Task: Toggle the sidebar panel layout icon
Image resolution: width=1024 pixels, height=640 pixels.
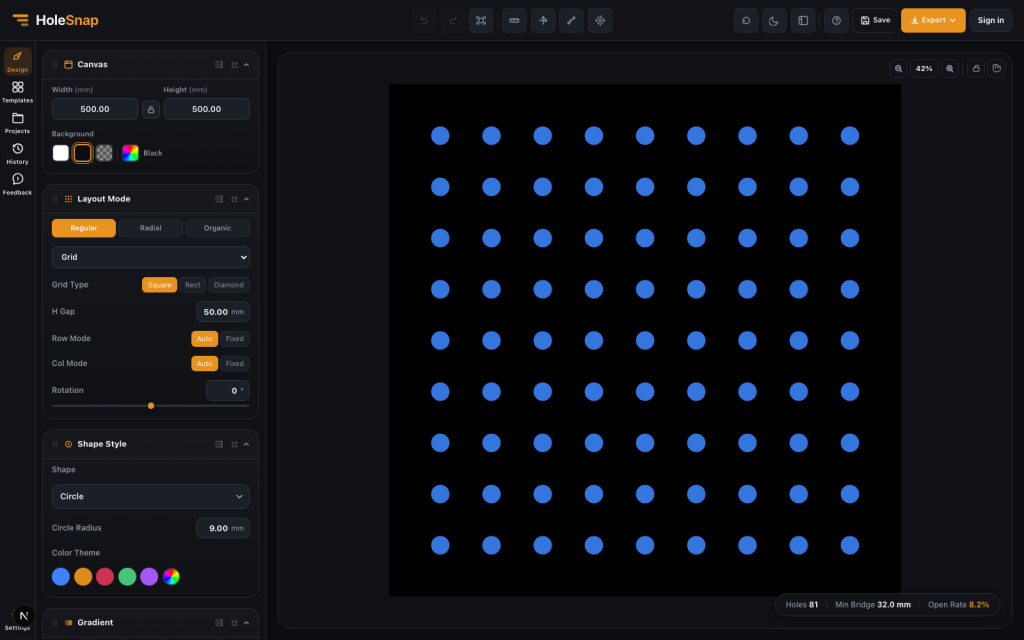Action: click(x=803, y=20)
